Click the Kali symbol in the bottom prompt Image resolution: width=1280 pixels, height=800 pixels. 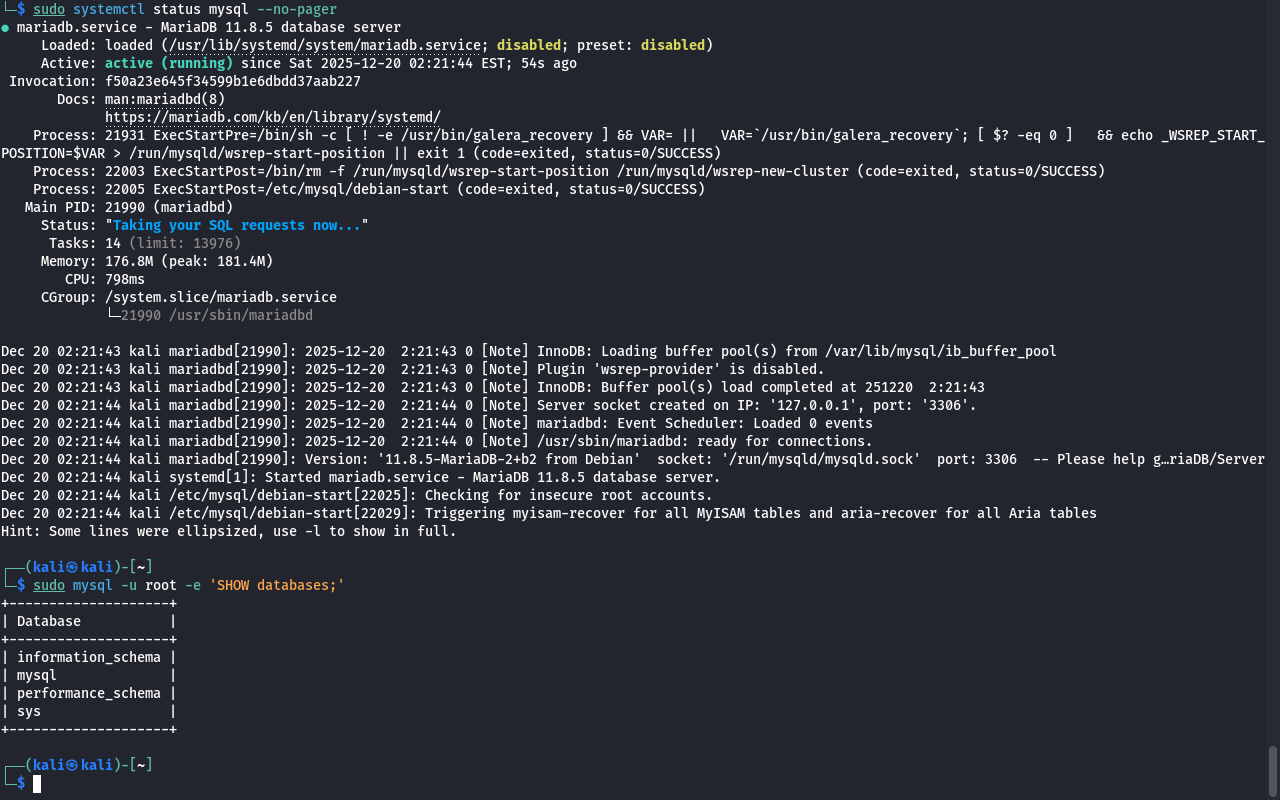pos(71,765)
